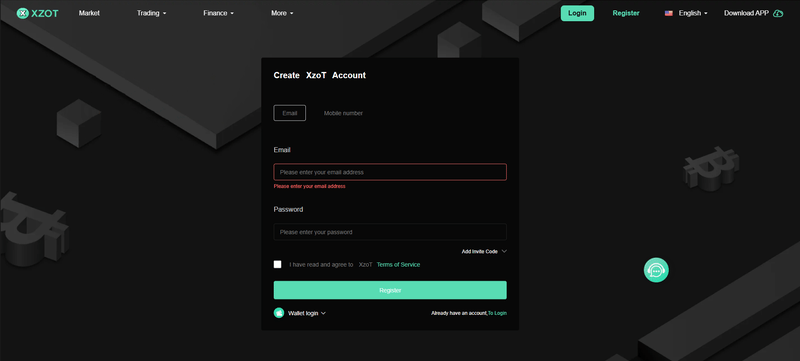This screenshot has height=361, width=800.
Task: Click the 'Create XzoT Account' heading
Action: 319,75
